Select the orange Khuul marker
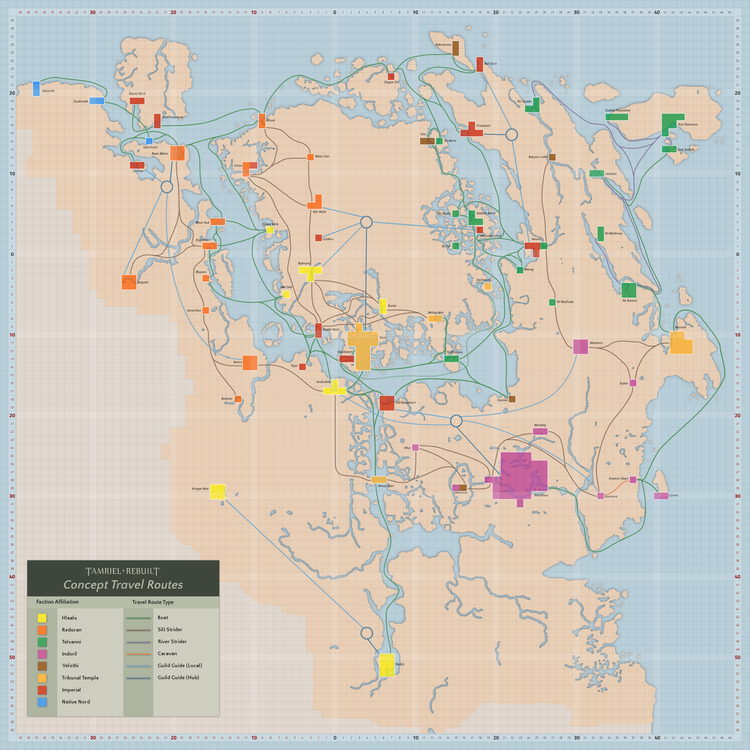 pos(262,121)
